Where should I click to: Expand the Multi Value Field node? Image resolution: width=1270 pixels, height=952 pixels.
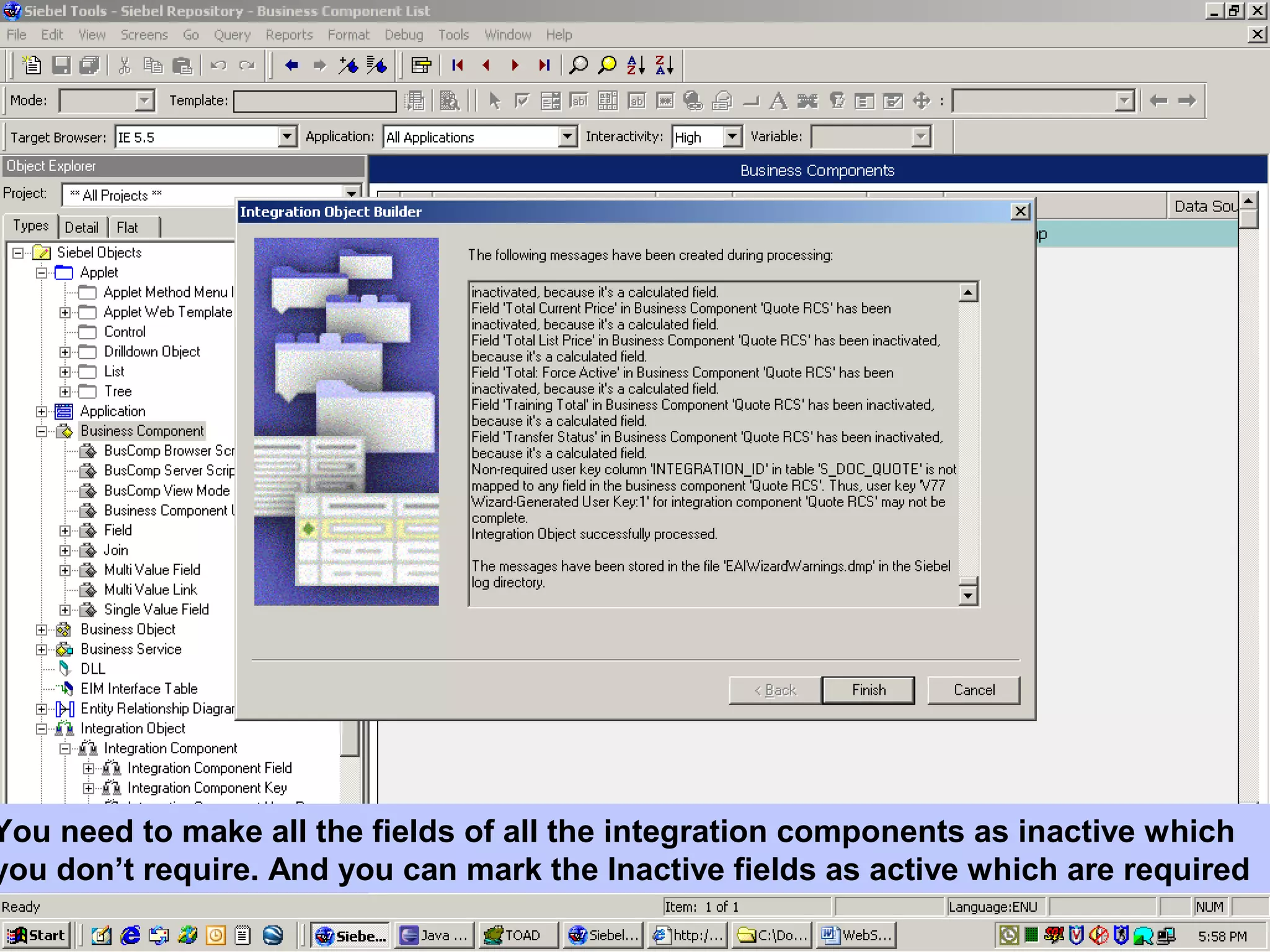pos(64,570)
